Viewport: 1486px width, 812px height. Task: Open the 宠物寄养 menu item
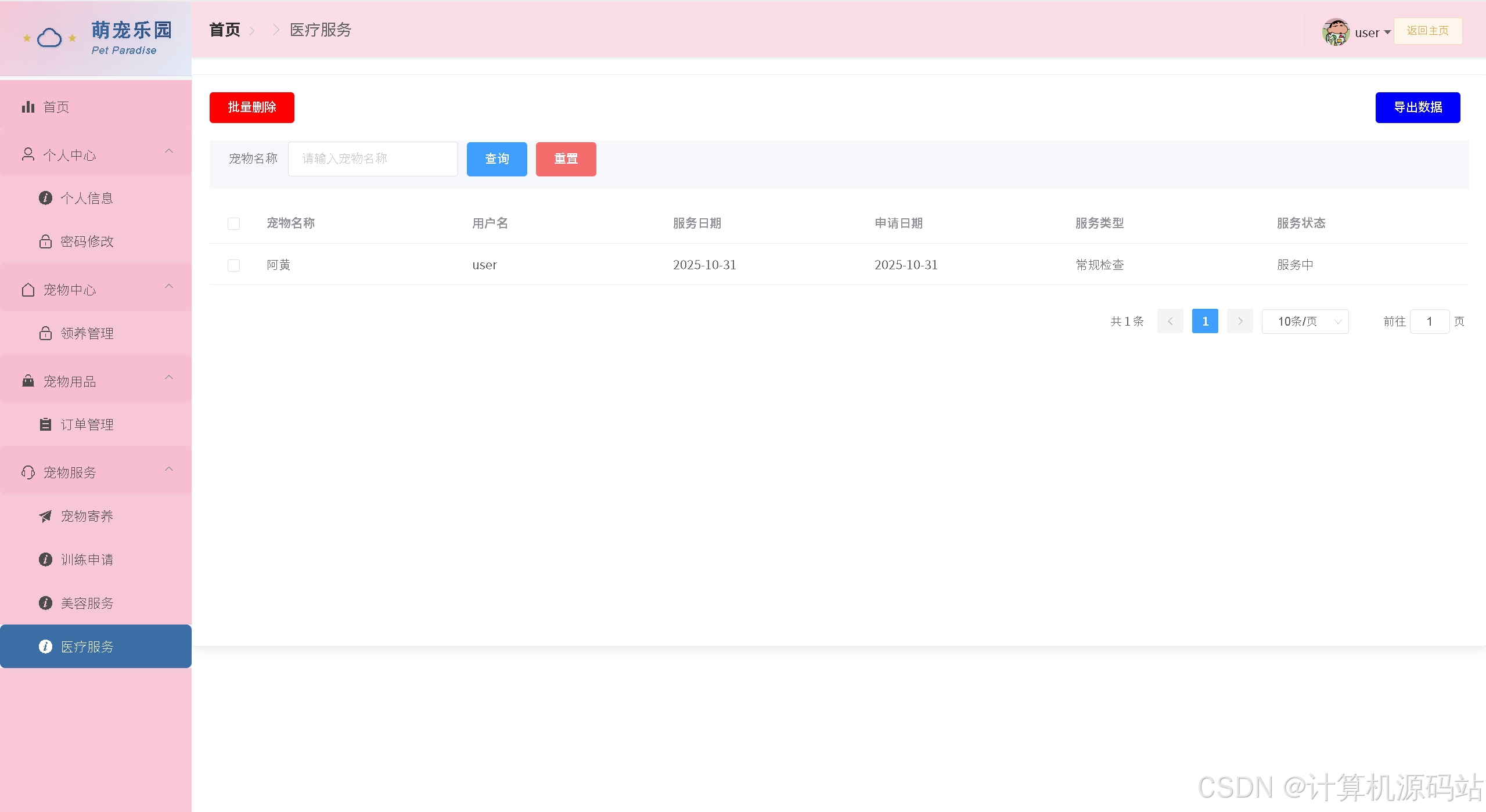click(96, 516)
